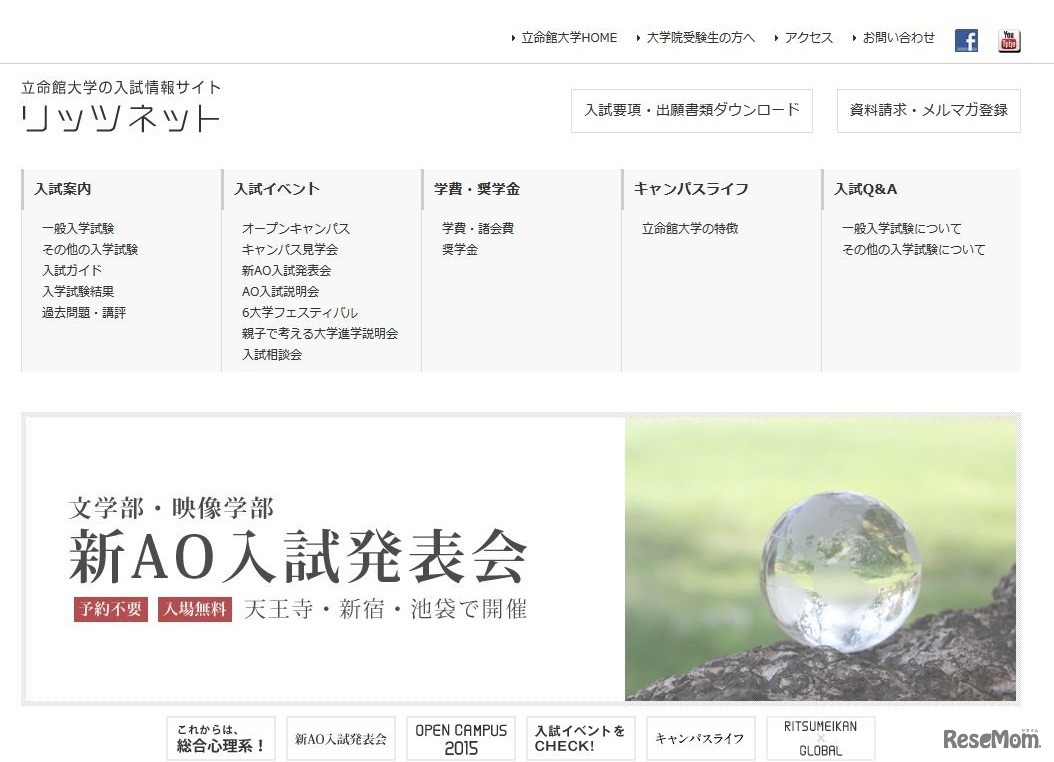Open the 入試相談会 link
This screenshot has height=762, width=1054.
pyautogui.click(x=272, y=354)
